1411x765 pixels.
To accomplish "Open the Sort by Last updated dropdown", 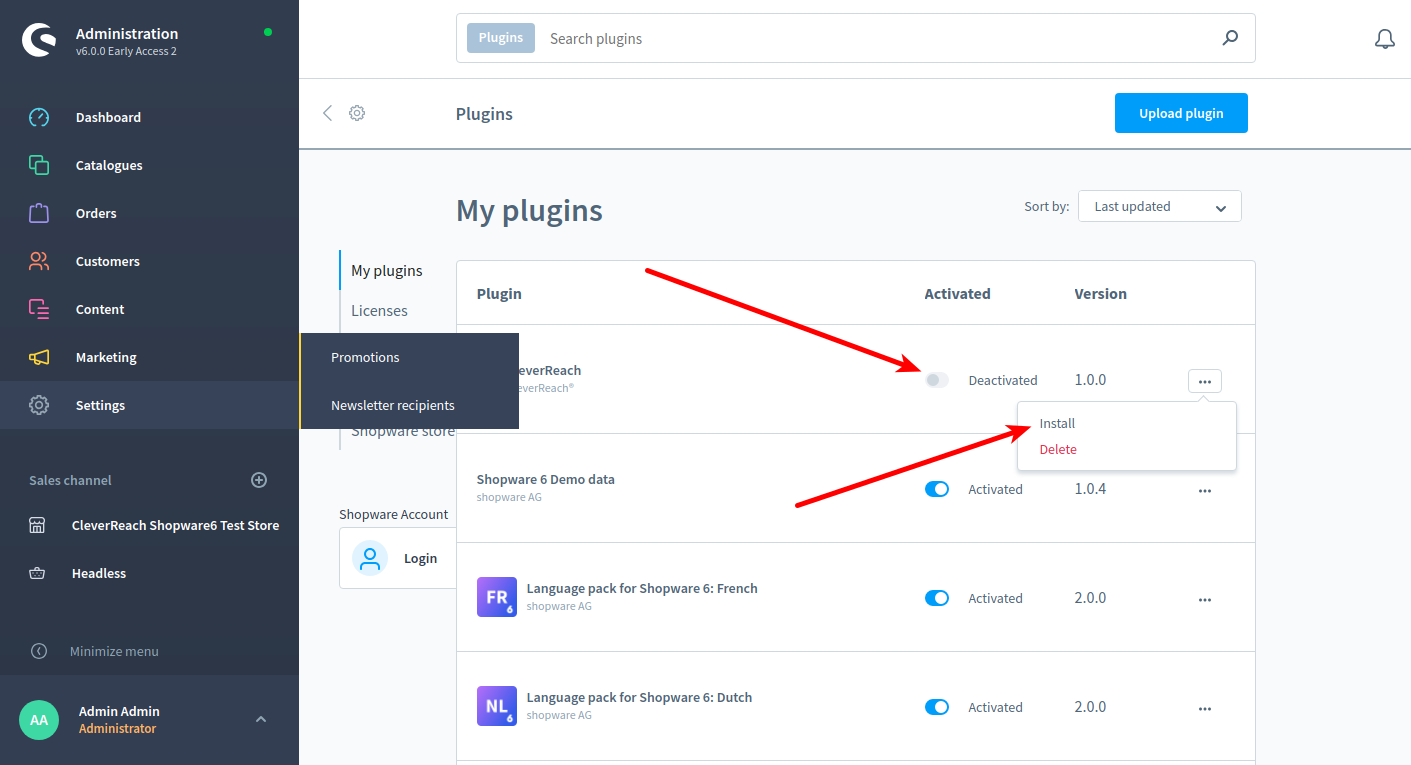I will 1159,206.
